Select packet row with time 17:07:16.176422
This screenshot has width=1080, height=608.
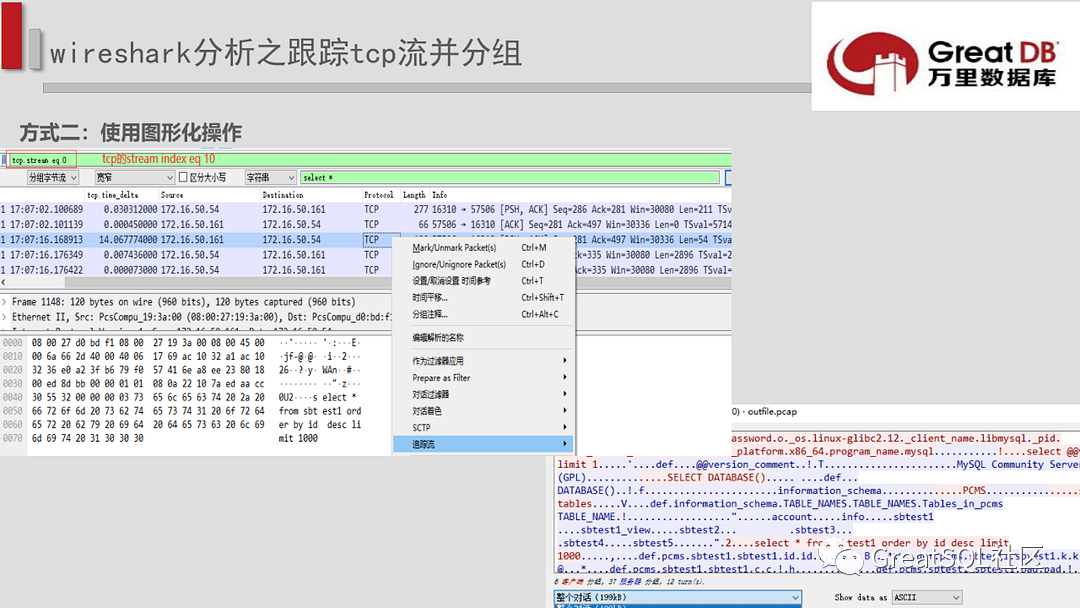196,270
